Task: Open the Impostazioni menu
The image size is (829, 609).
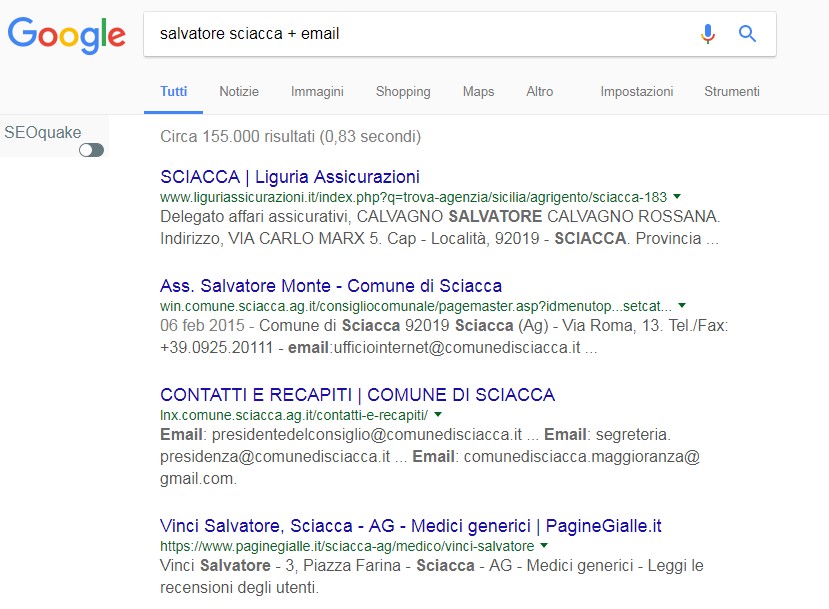Action: coord(637,91)
